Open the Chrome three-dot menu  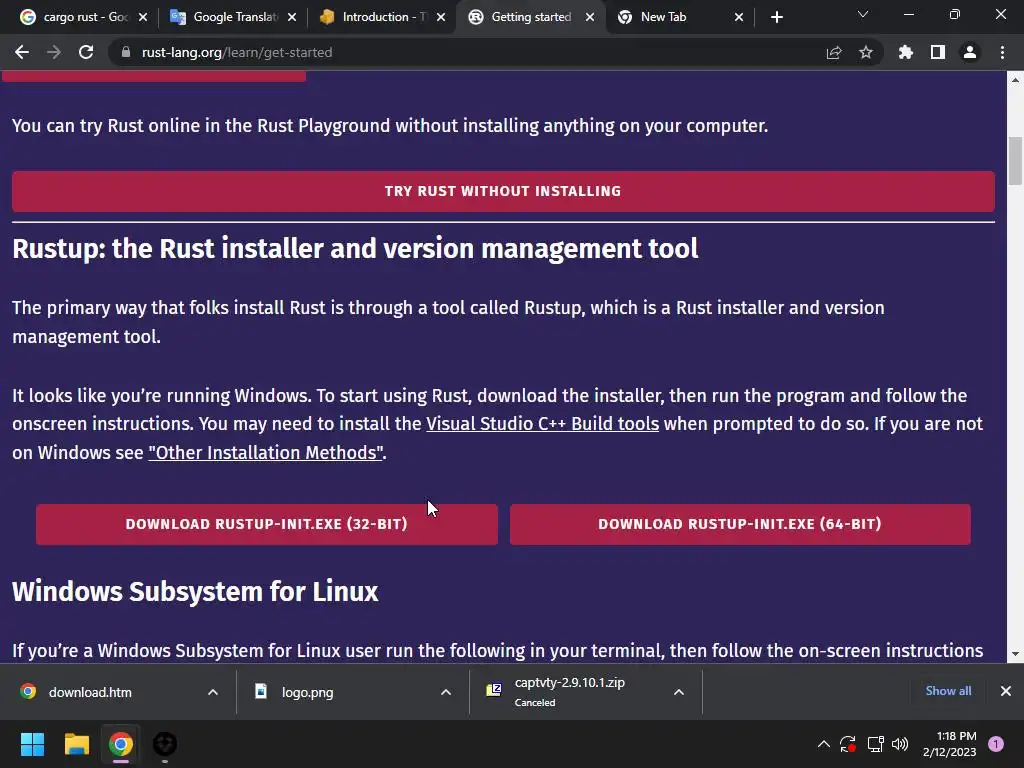click(x=1002, y=52)
